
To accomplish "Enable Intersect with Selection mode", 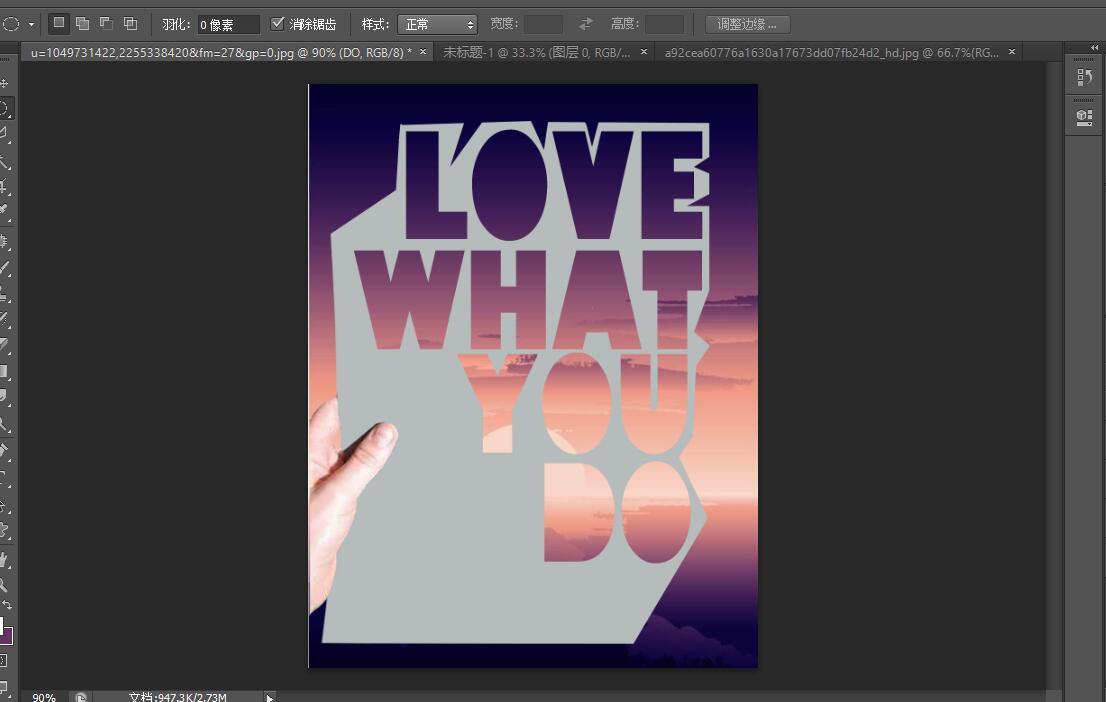I will tap(130, 23).
